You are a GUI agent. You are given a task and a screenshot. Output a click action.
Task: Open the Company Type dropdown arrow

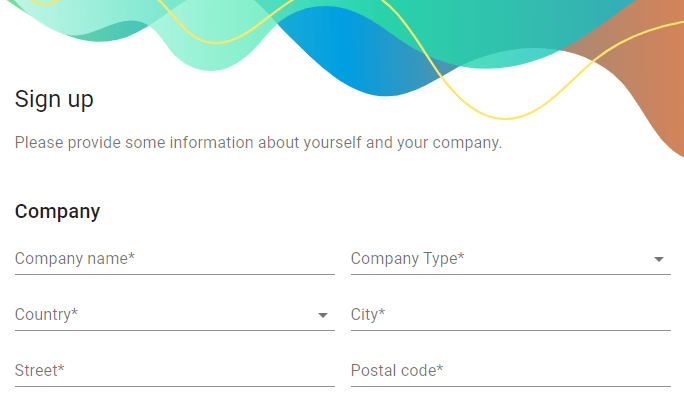pyautogui.click(x=659, y=259)
